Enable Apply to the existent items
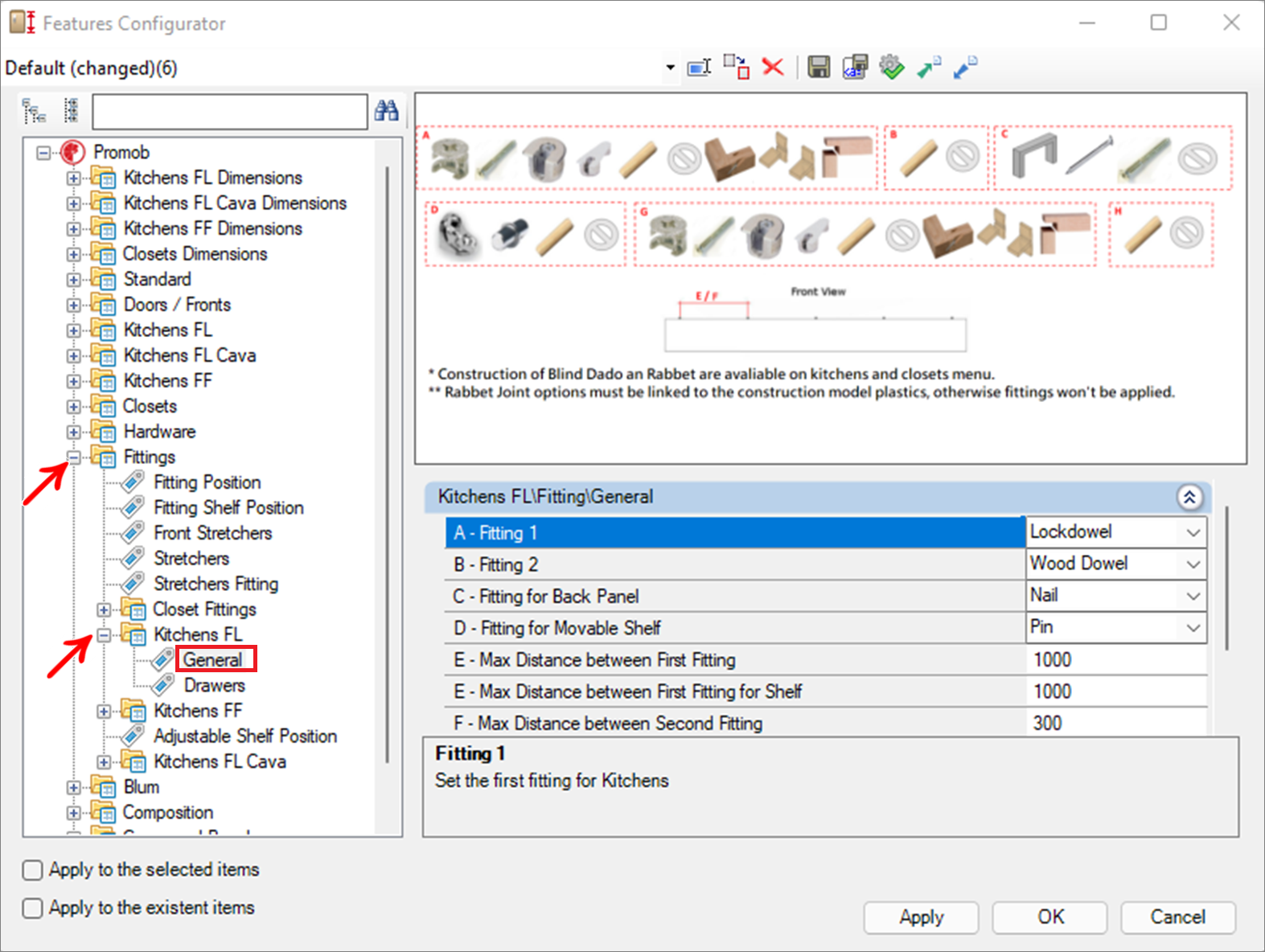 pyautogui.click(x=32, y=908)
